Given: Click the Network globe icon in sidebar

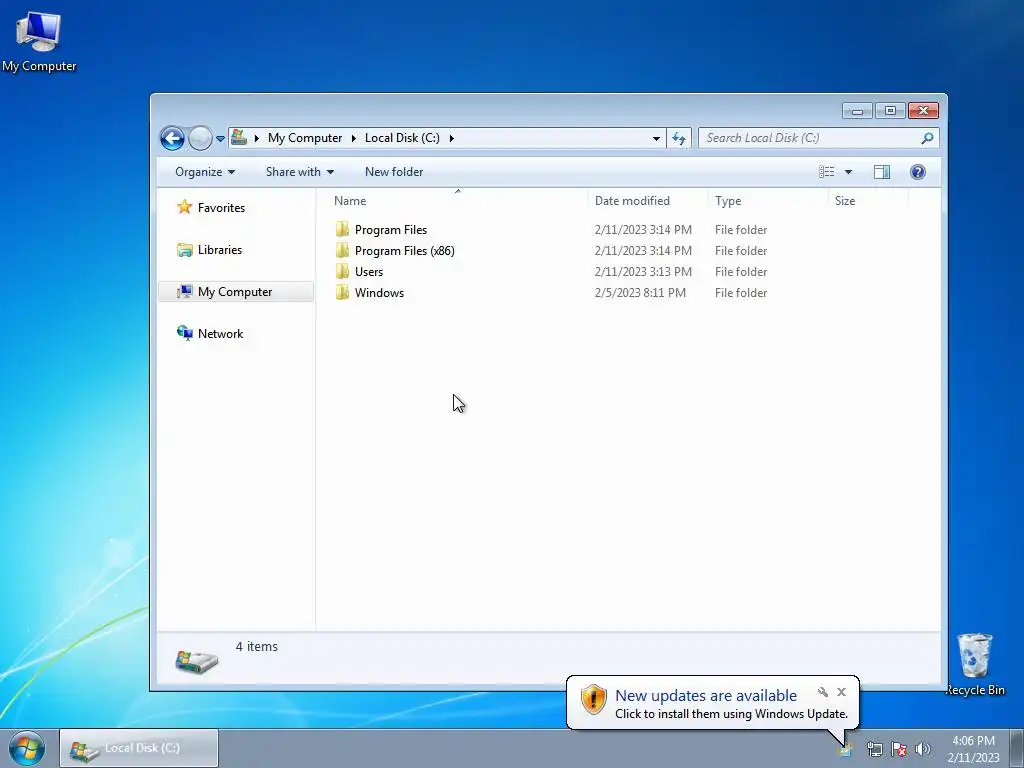Looking at the screenshot, I should (x=185, y=333).
